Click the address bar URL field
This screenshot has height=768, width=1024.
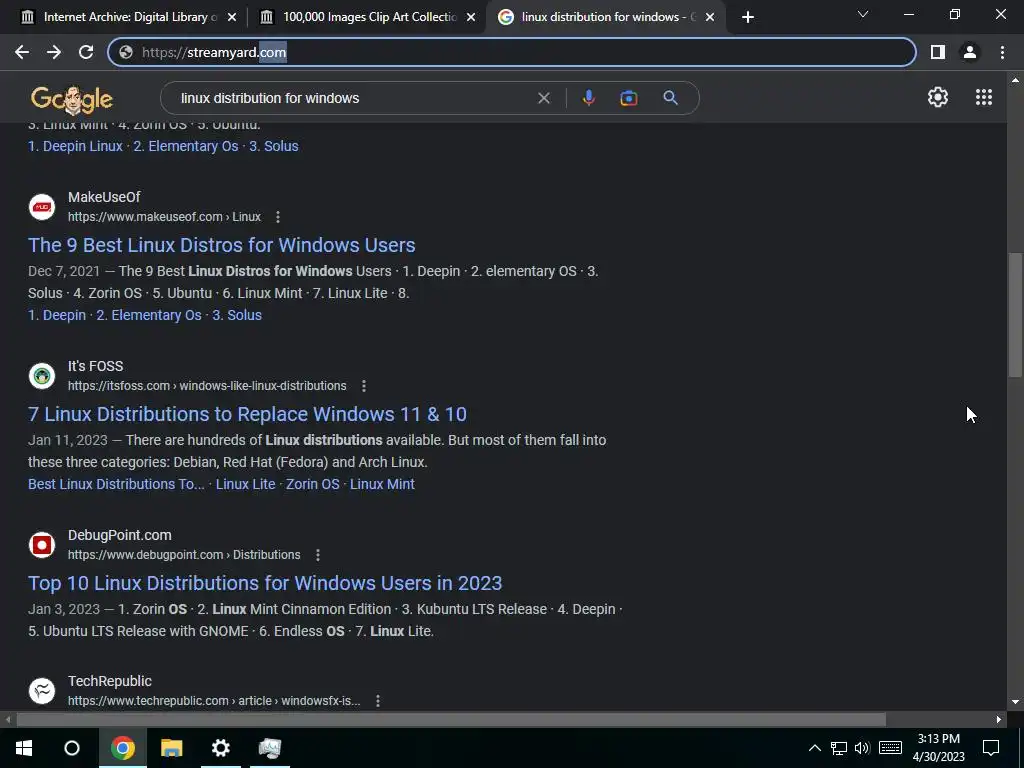(x=512, y=52)
